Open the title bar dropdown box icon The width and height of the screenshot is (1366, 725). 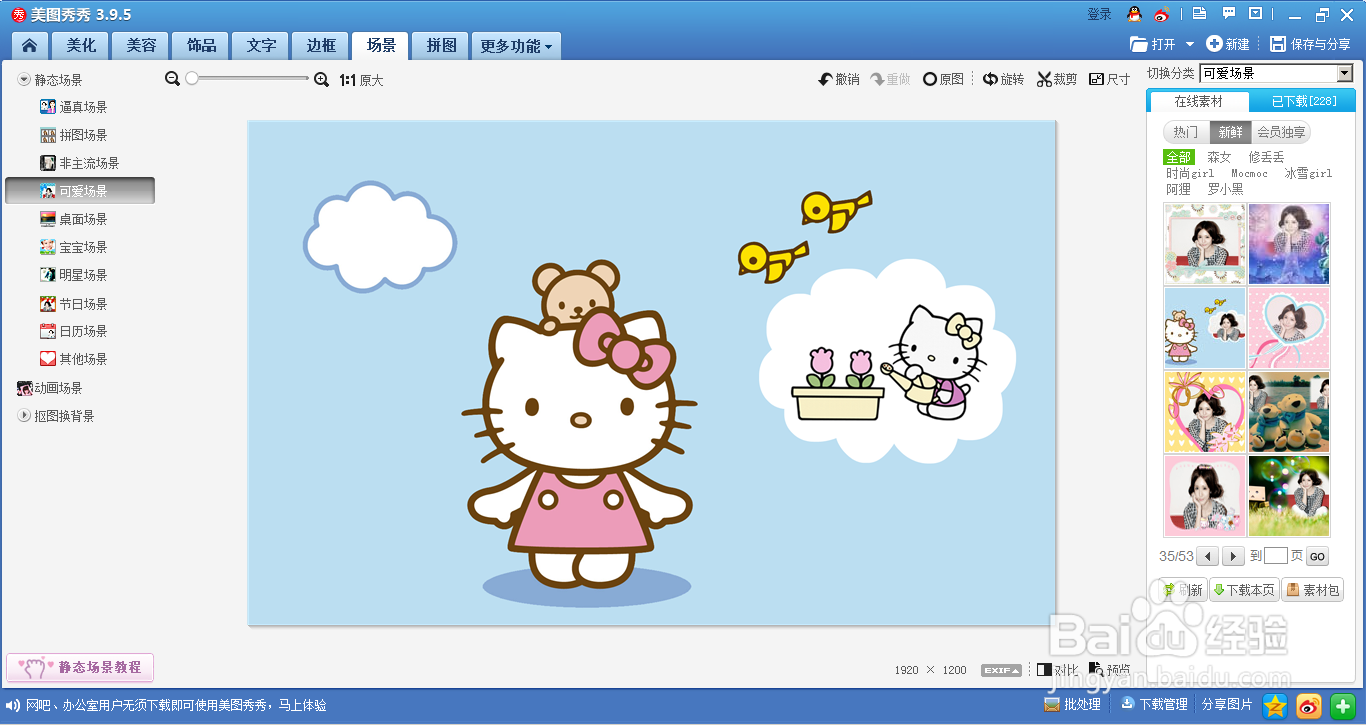click(1256, 14)
